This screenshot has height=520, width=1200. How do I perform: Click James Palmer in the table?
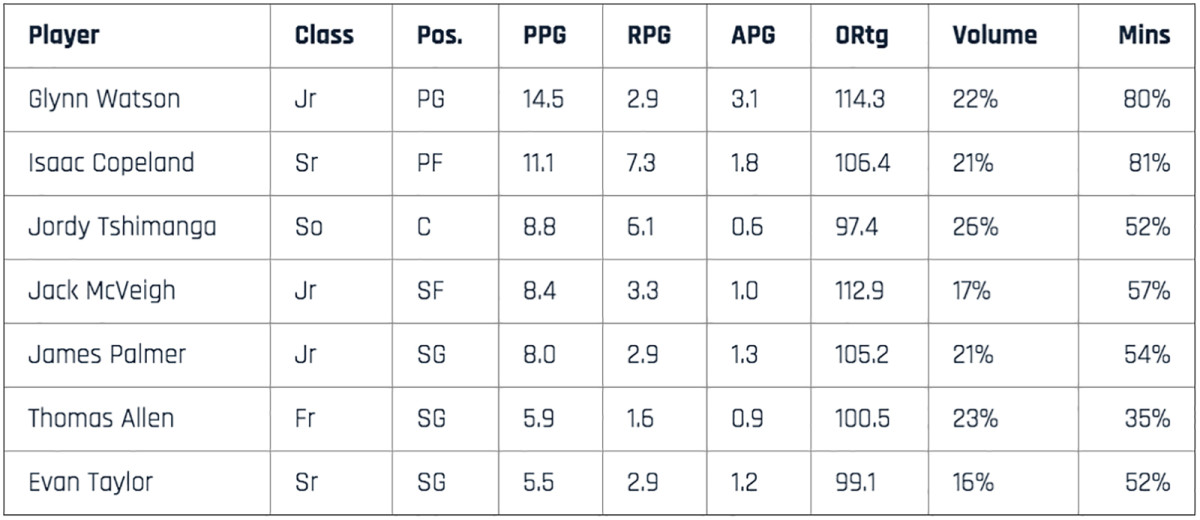[x=106, y=354]
